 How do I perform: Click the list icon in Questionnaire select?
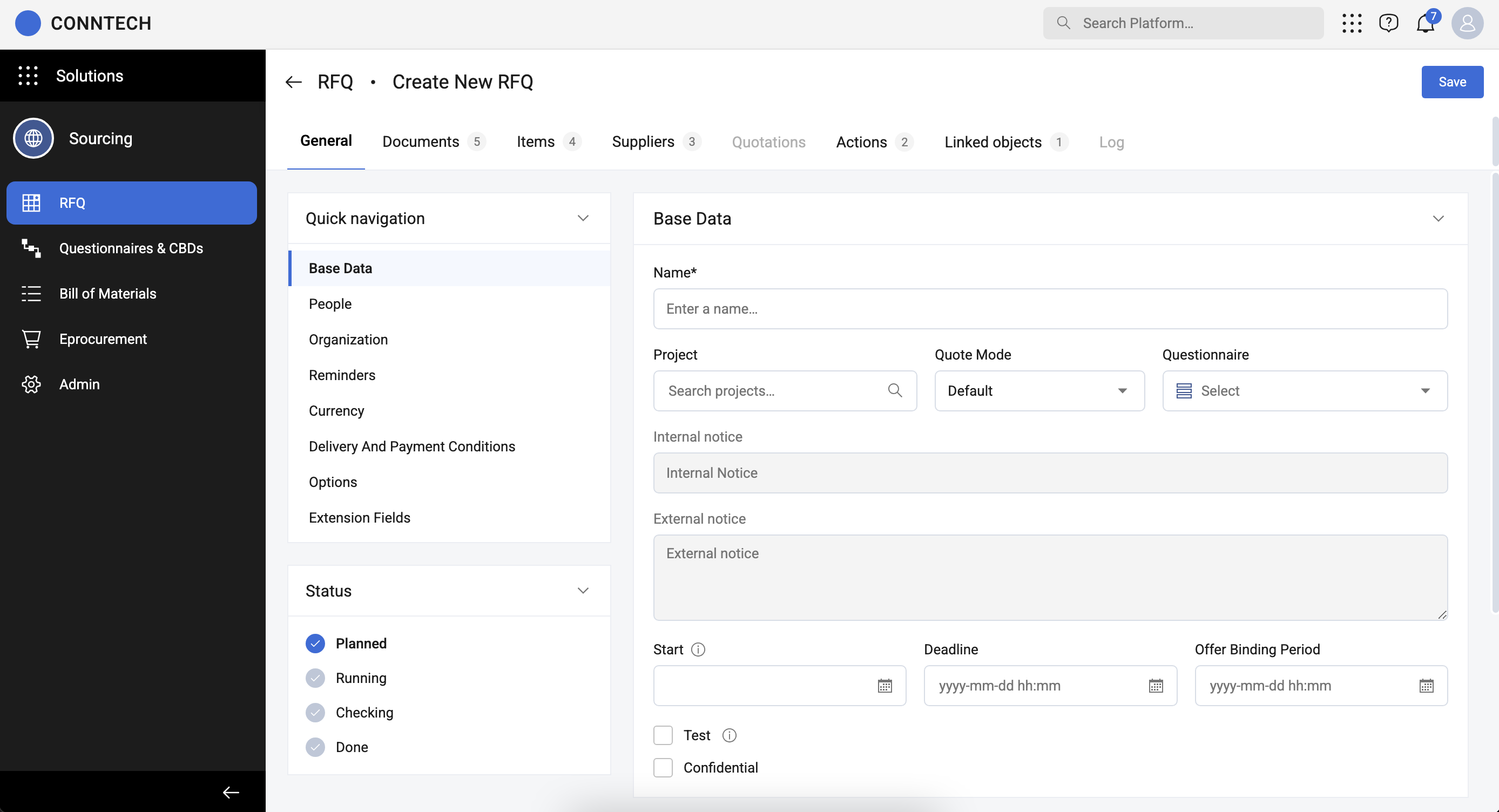click(1184, 391)
